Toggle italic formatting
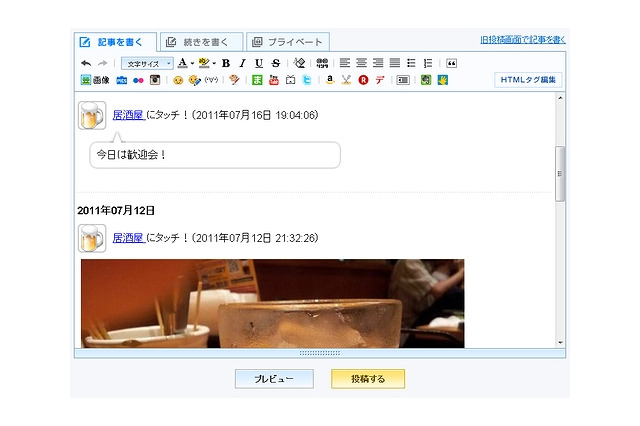Image resolution: width=640 pixels, height=426 pixels. click(x=242, y=63)
